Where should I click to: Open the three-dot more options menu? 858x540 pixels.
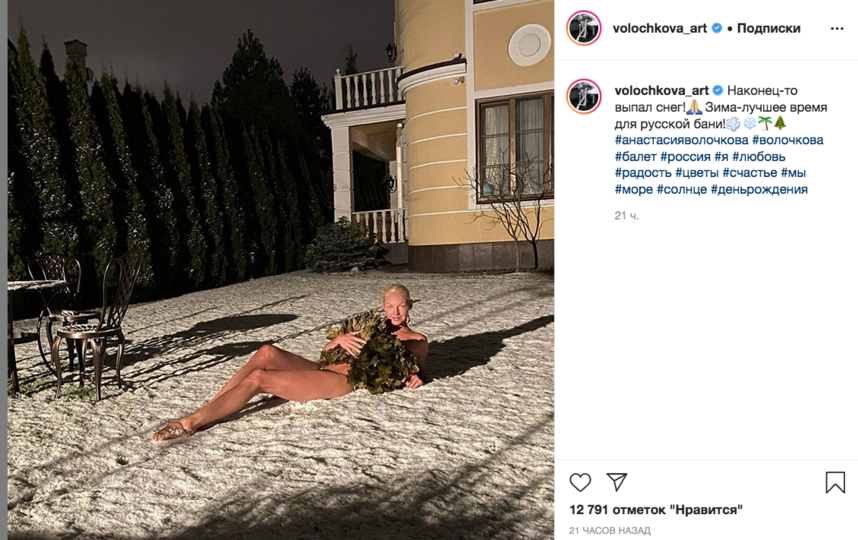(837, 28)
